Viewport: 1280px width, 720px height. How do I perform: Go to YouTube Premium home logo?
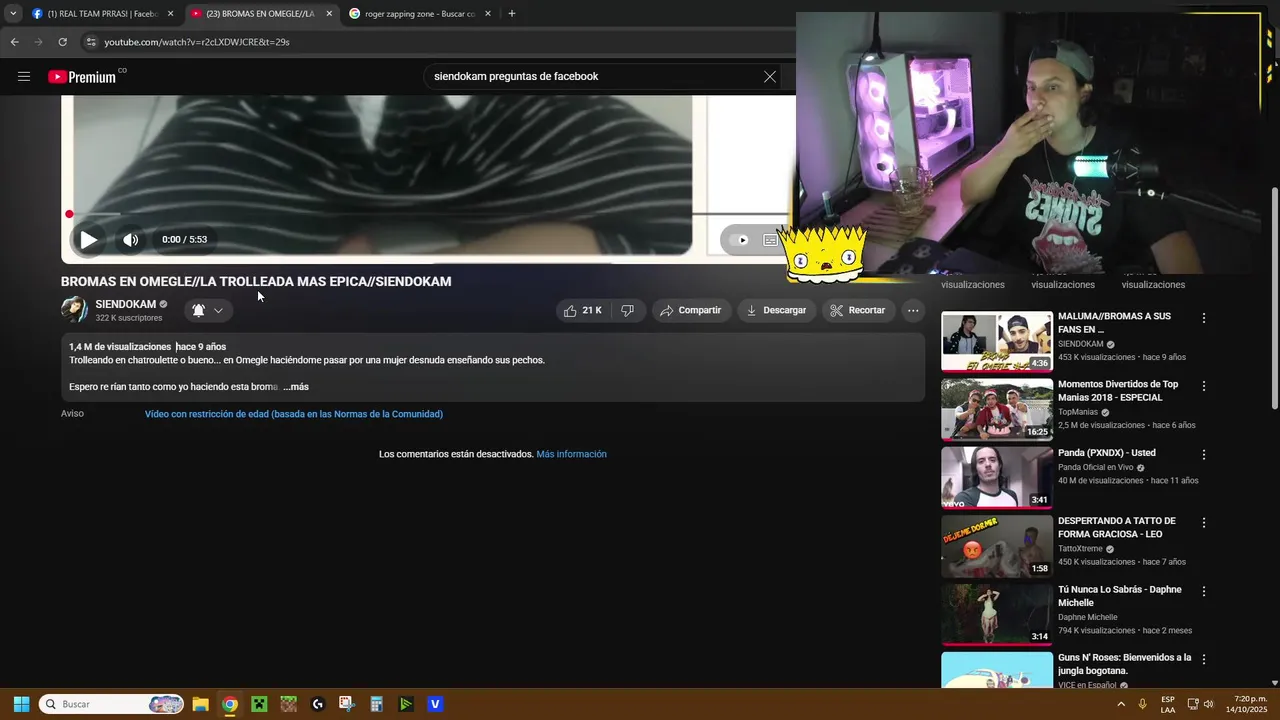pyautogui.click(x=82, y=77)
